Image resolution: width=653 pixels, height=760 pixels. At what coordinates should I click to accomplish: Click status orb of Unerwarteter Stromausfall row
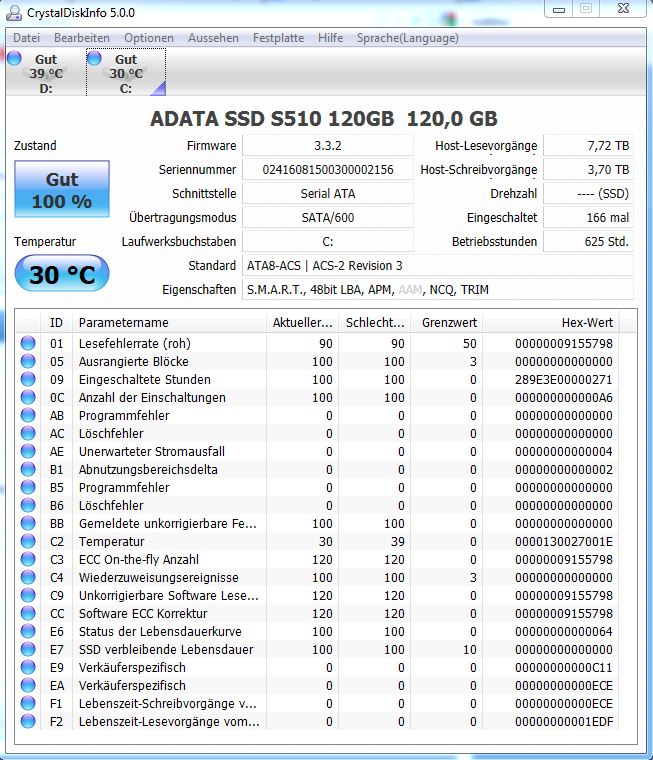(28, 451)
